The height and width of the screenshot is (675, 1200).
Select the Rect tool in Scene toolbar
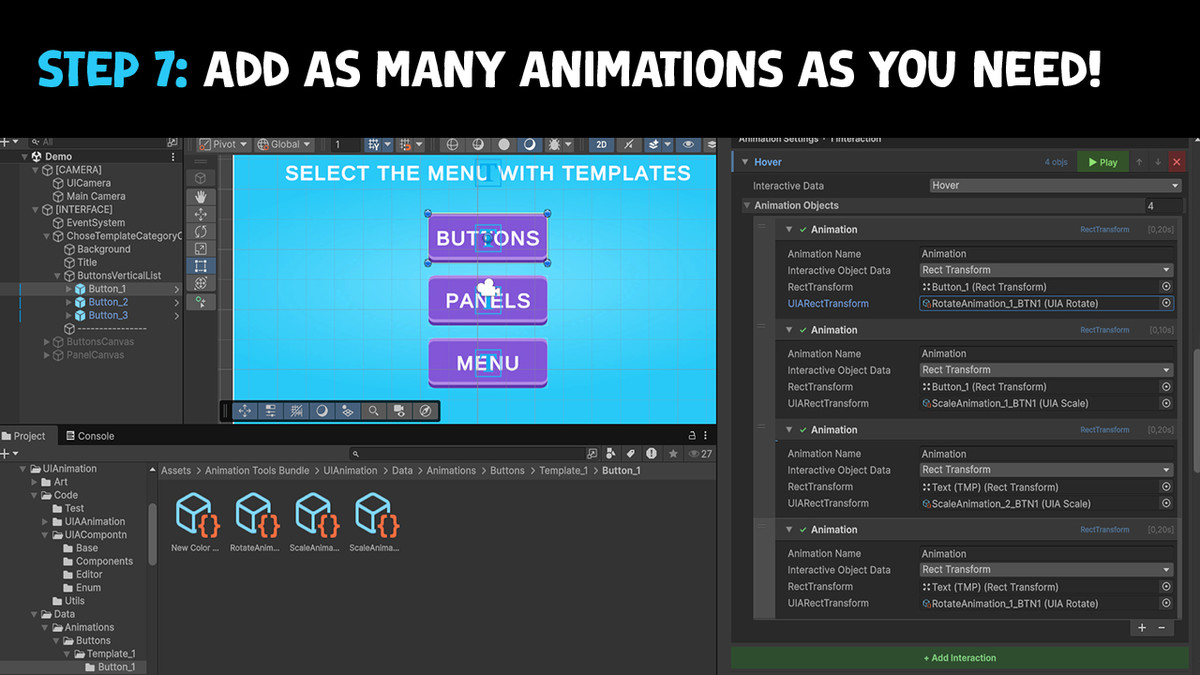201,266
